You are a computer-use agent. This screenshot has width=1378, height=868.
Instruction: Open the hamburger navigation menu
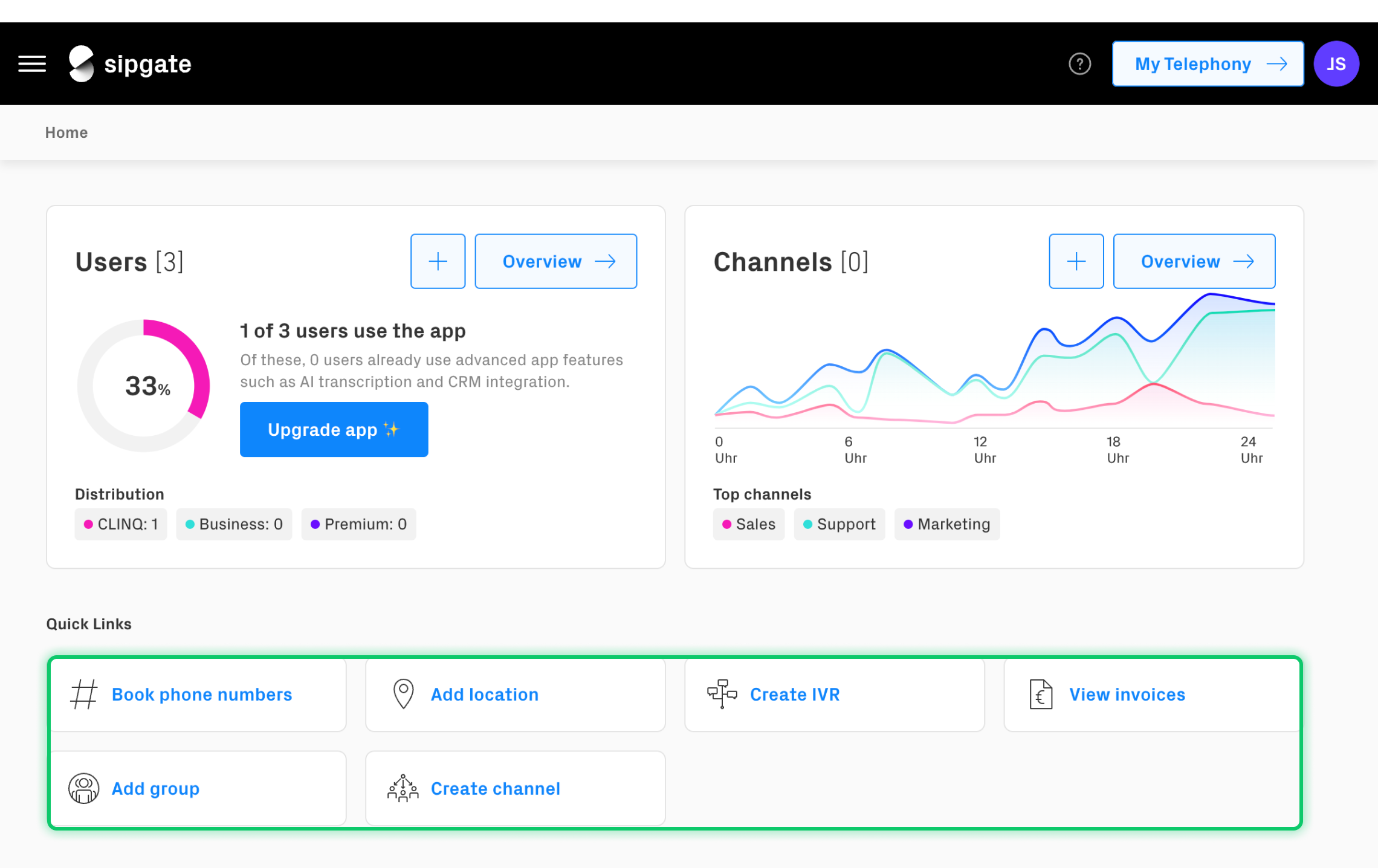(32, 63)
